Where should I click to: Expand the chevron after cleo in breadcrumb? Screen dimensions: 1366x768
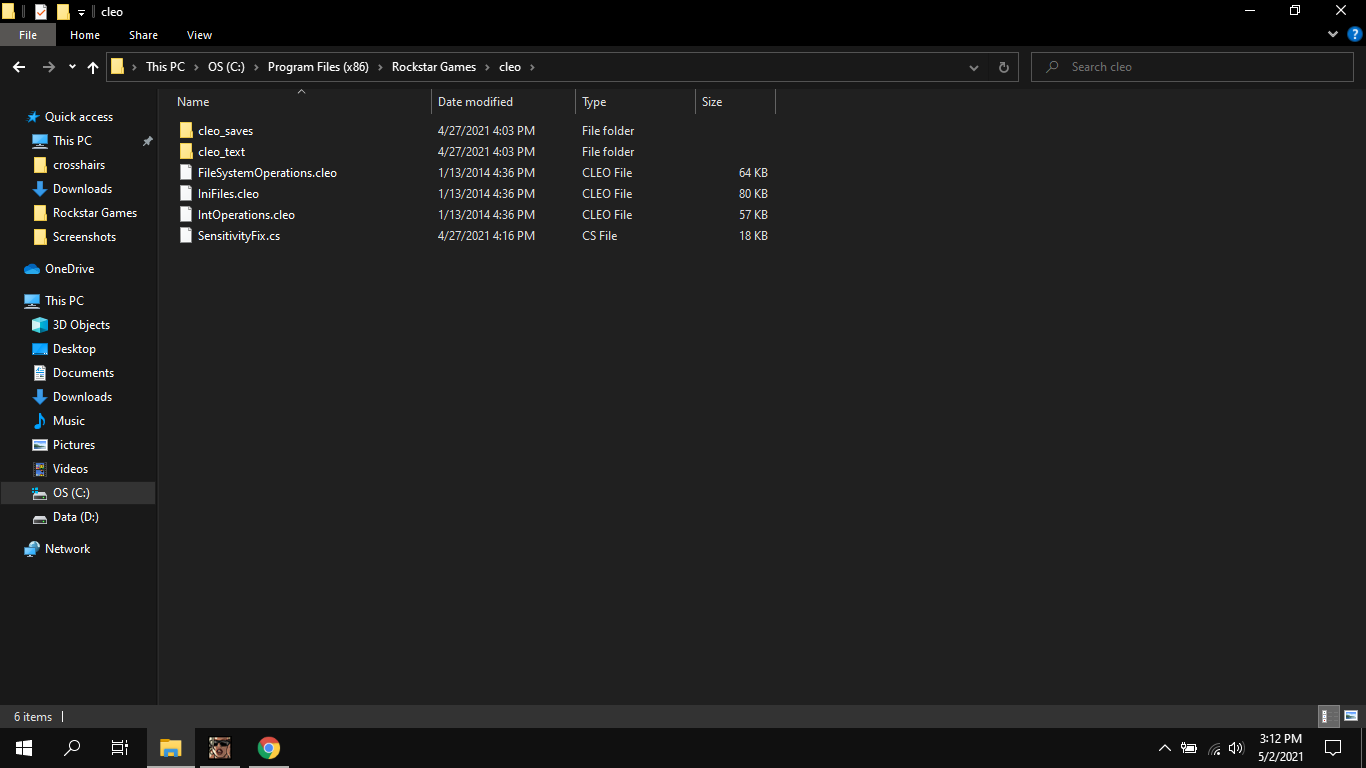click(532, 67)
